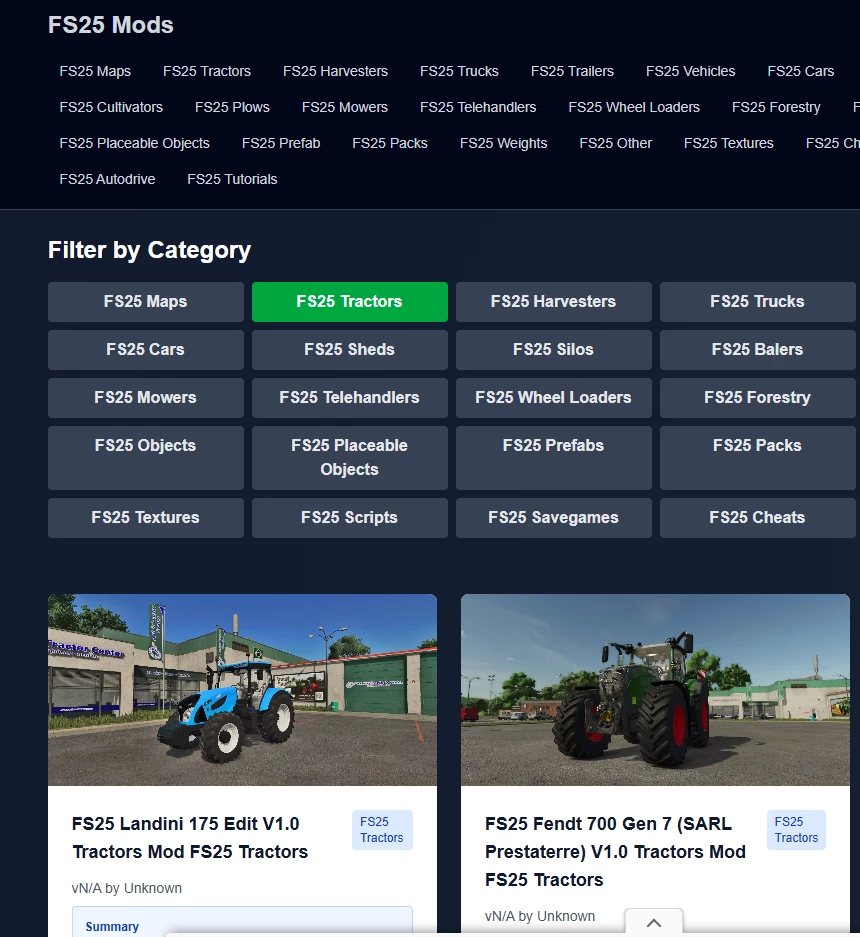The height and width of the screenshot is (937, 860).
Task: Filter by FS25 Balers category
Action: click(x=757, y=350)
